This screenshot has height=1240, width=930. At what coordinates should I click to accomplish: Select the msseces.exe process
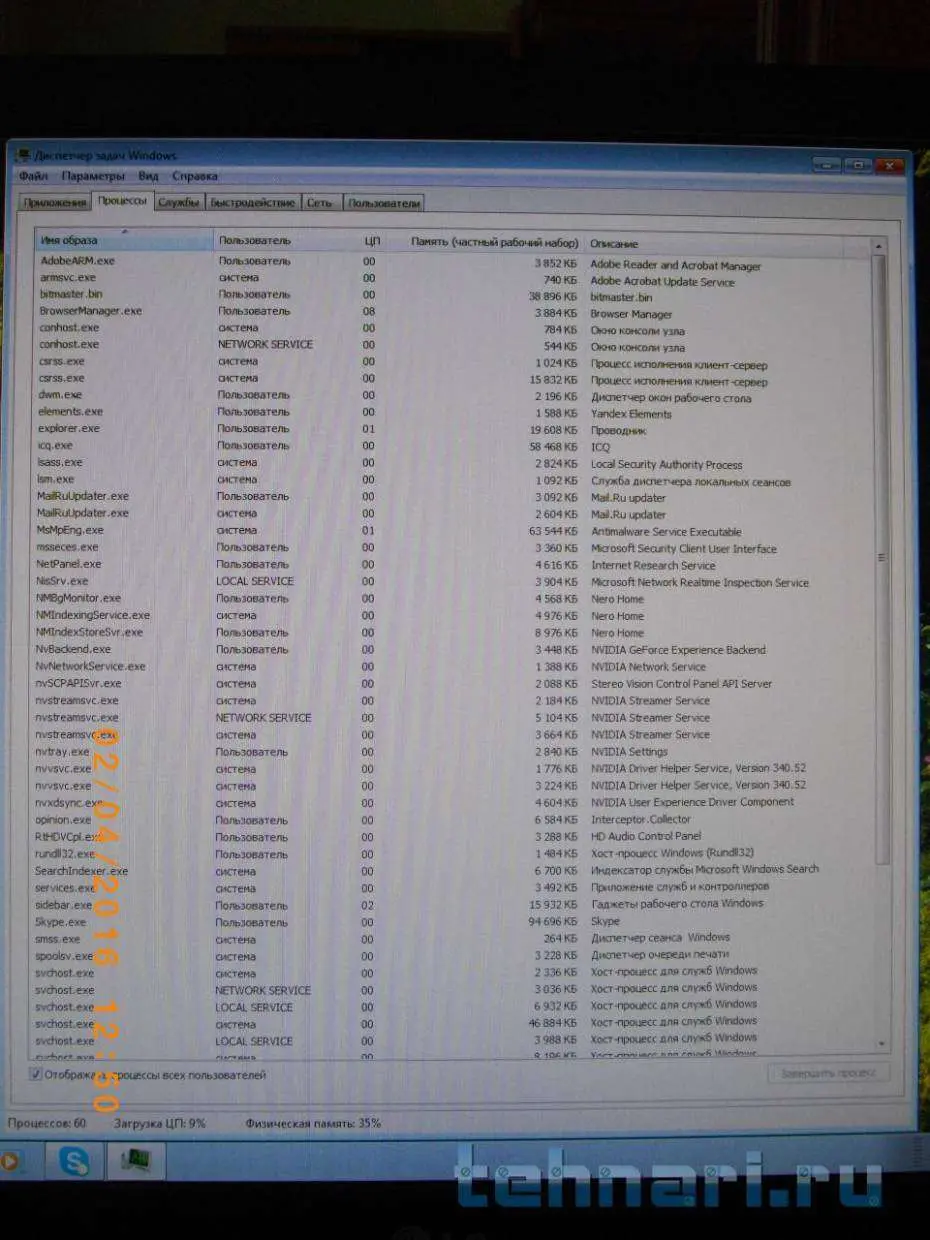[x=453, y=547]
